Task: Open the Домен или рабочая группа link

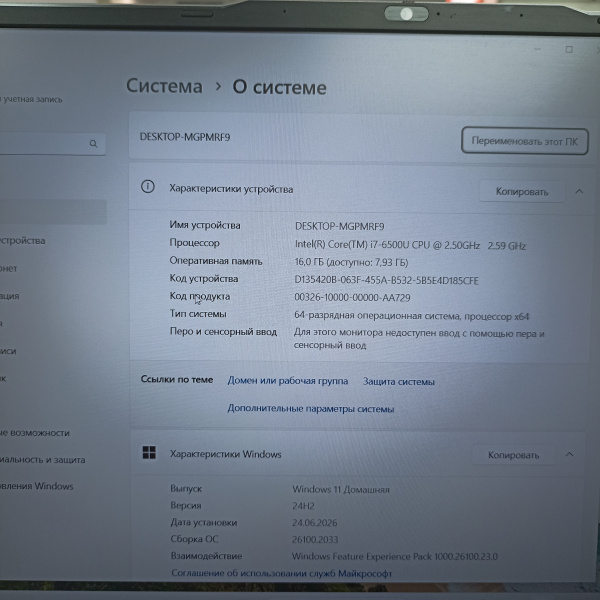Action: point(288,381)
